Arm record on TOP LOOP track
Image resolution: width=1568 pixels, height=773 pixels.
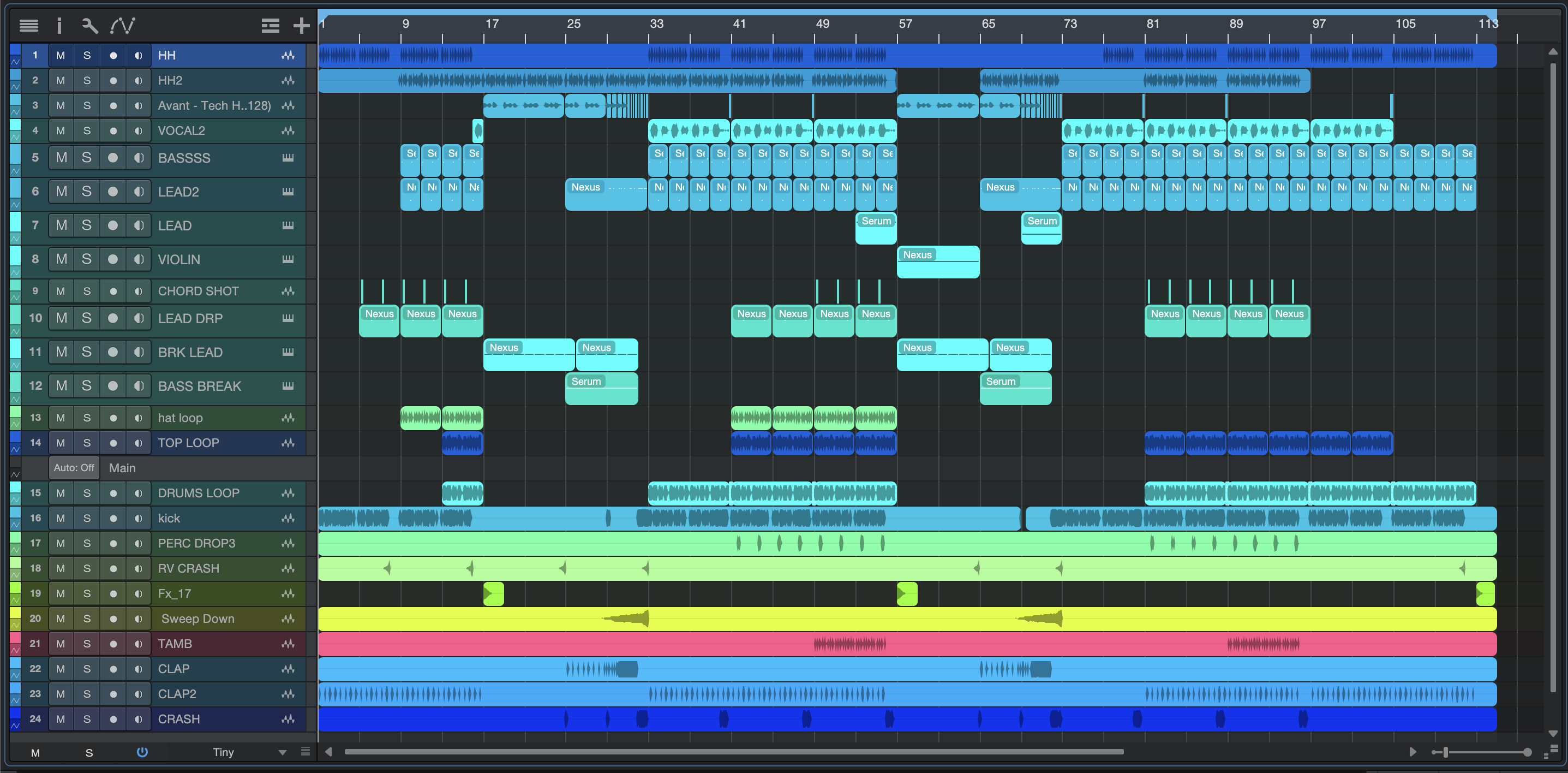tap(112, 443)
